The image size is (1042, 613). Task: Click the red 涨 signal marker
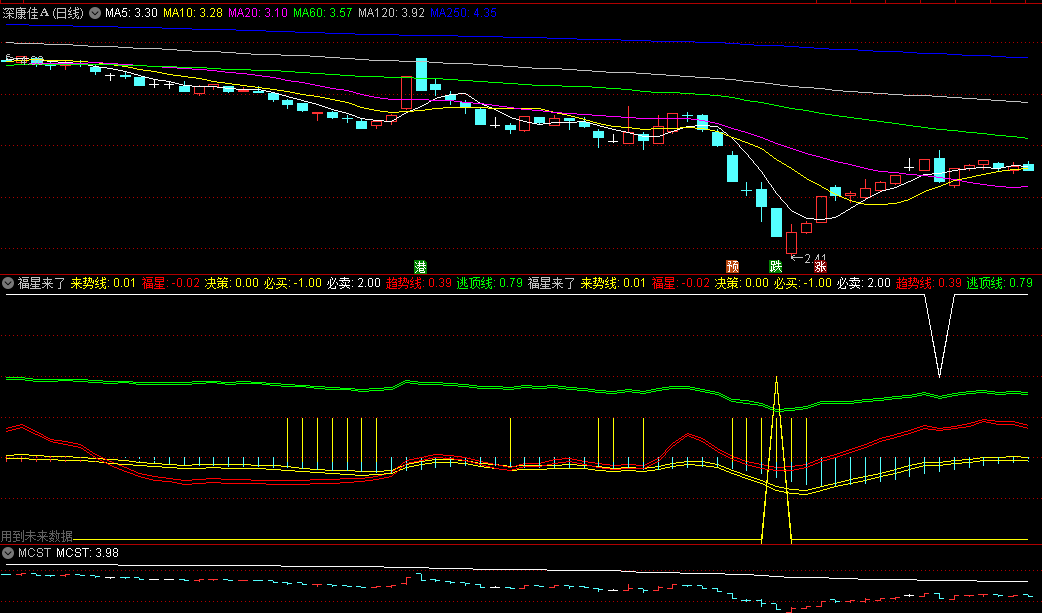point(820,267)
